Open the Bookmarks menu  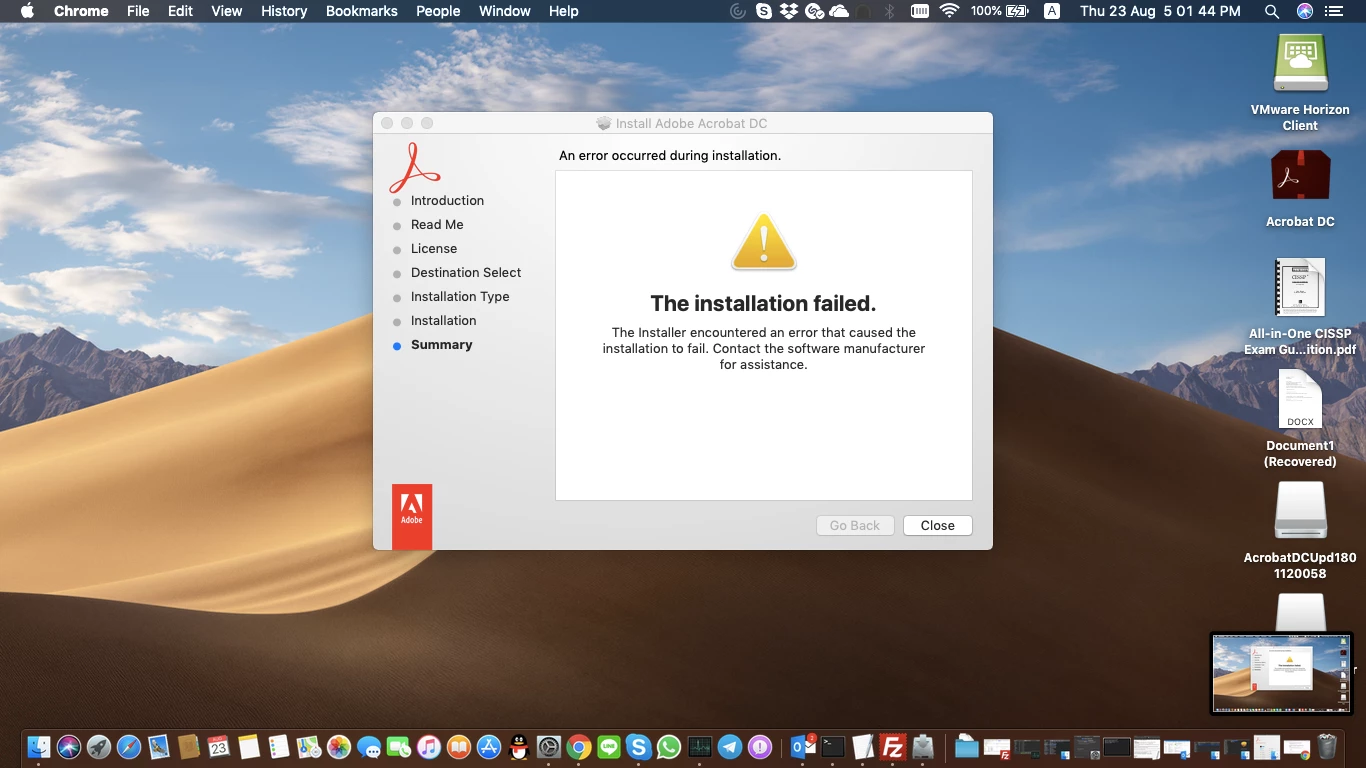(362, 11)
